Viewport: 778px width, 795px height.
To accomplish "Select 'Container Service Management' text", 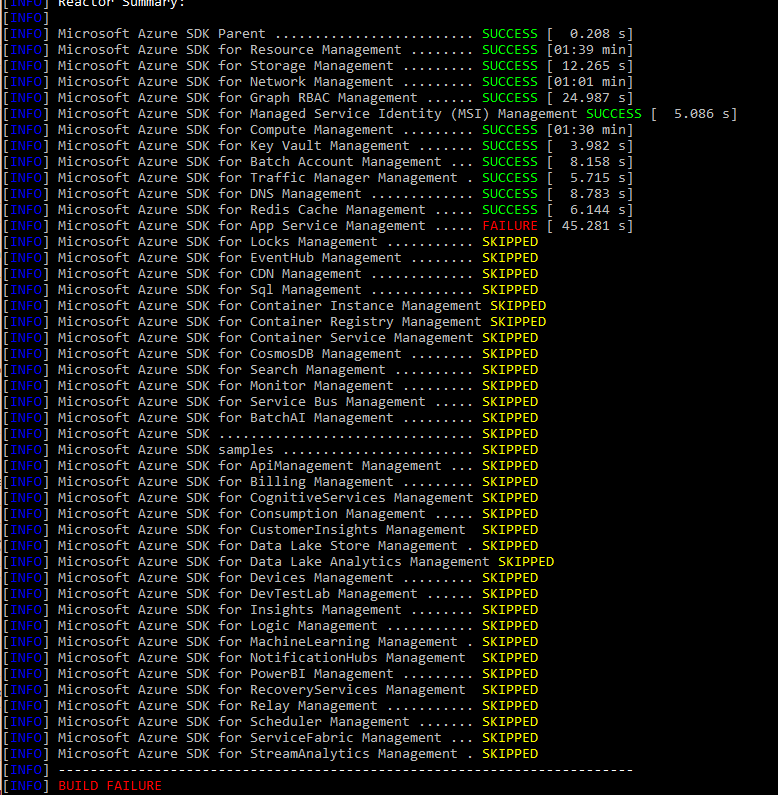I will pos(361,338).
